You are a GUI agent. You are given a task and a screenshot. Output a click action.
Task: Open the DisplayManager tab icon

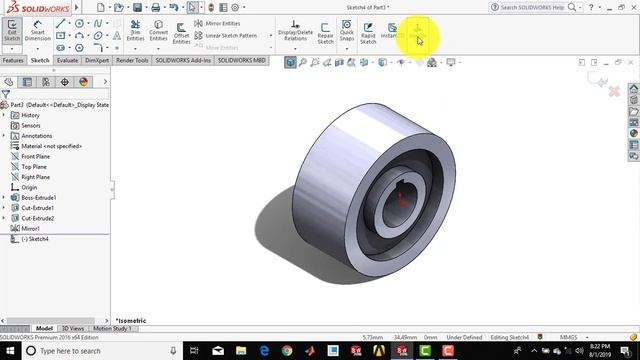(84, 82)
